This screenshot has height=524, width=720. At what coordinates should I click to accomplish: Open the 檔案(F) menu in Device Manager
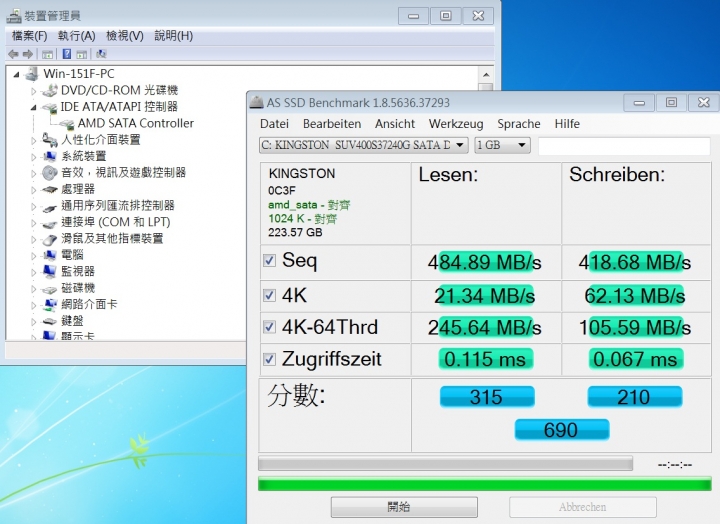(29, 36)
